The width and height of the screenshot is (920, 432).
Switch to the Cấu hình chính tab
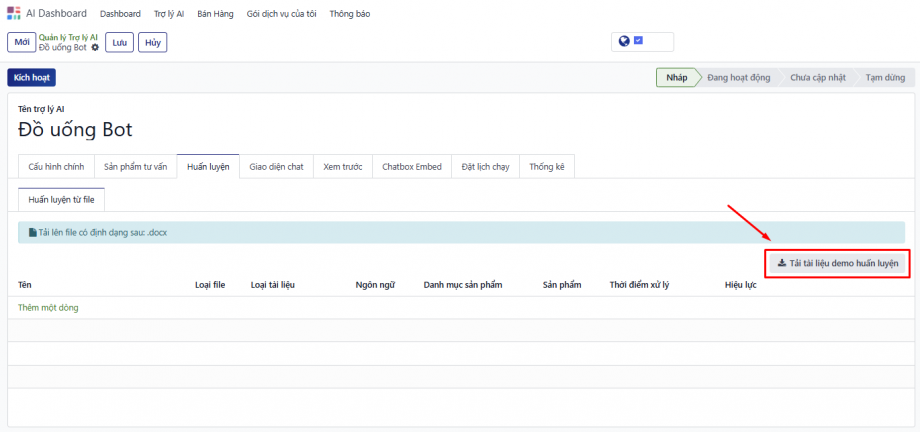coord(56,166)
